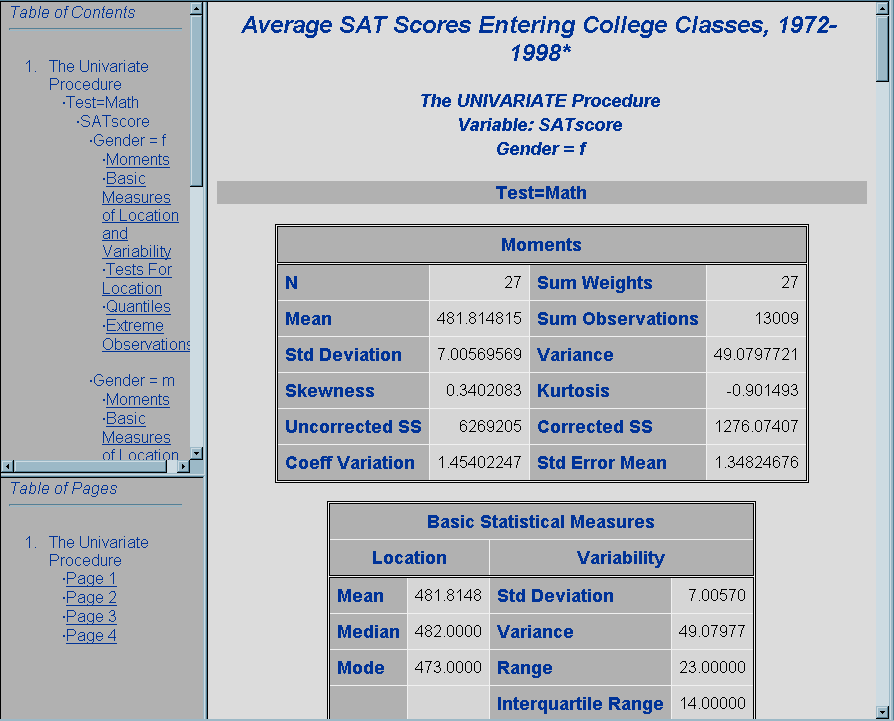Click Interquartile Range value 14.00000

pyautogui.click(x=712, y=703)
